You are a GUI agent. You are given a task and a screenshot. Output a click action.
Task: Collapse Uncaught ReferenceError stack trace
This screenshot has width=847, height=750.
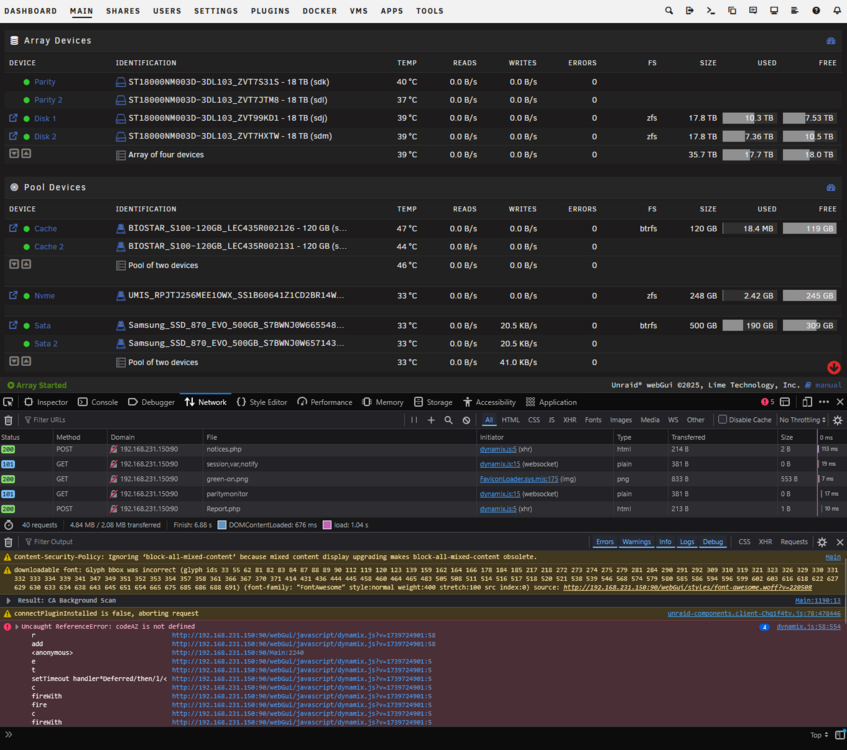17,627
